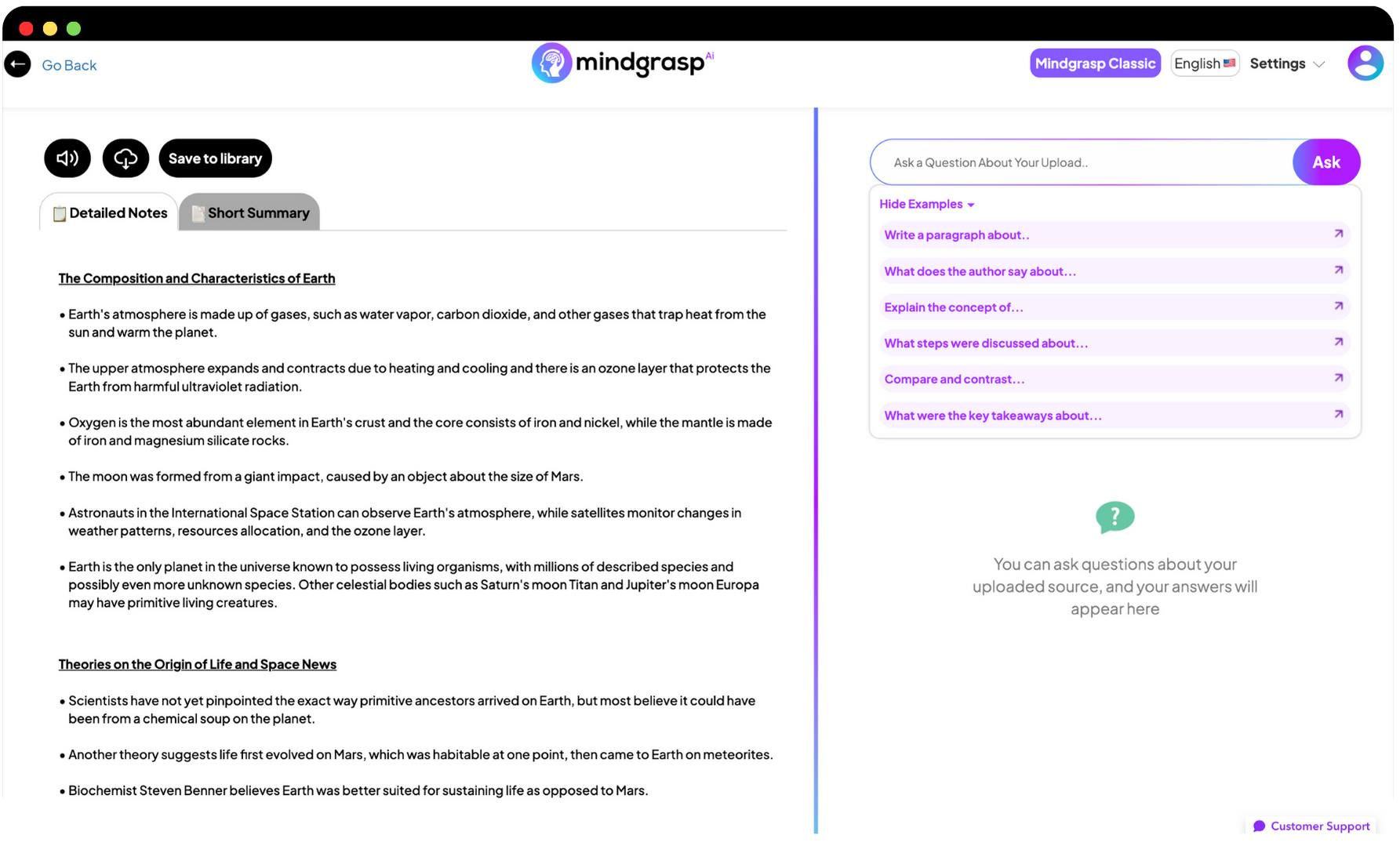Click the bullet about the moon's giant impact
This screenshot has height=846, width=1400.
coord(322,477)
